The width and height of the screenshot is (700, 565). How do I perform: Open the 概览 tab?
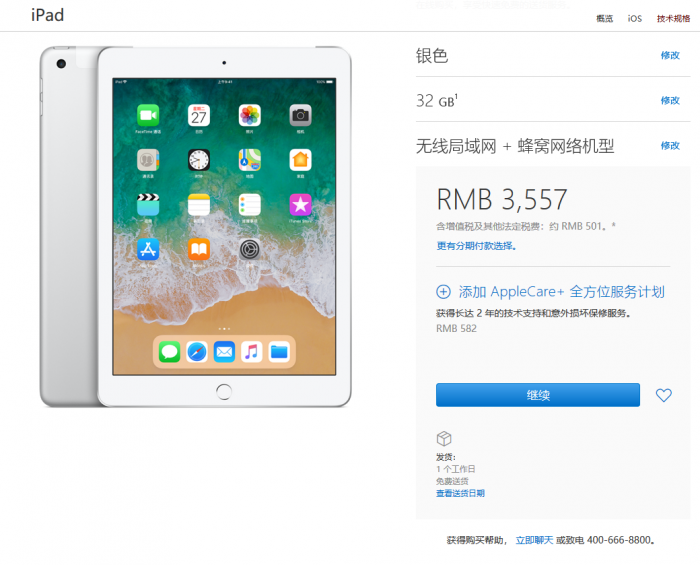pyautogui.click(x=604, y=18)
